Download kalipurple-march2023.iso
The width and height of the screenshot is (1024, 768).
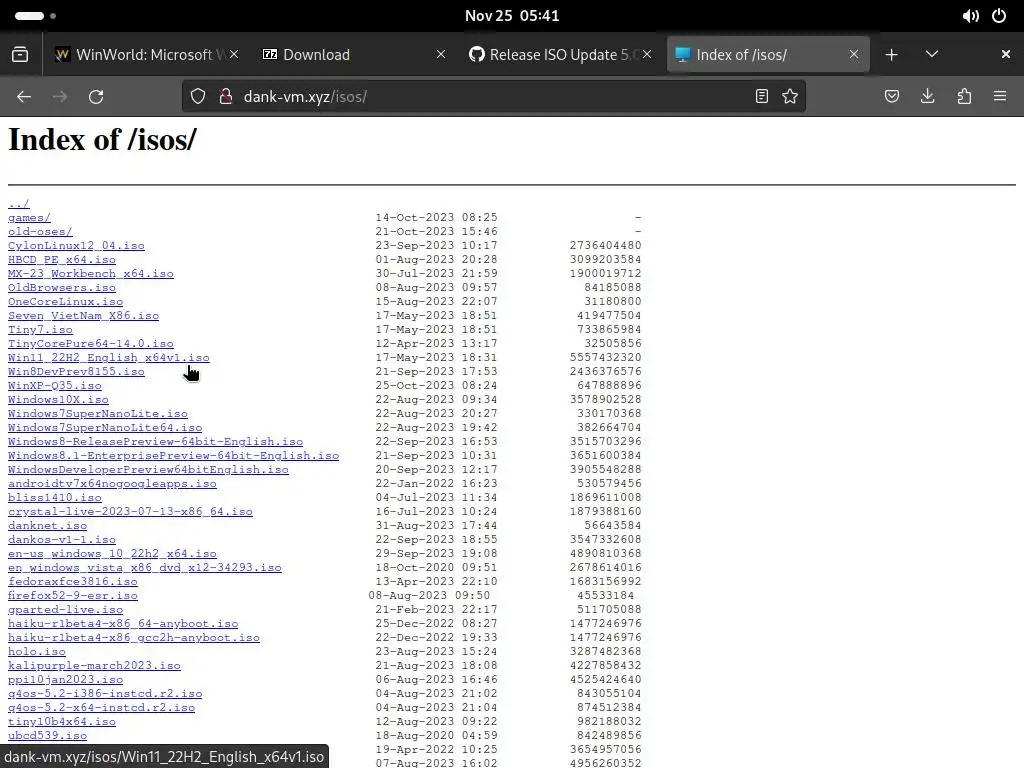95,666
